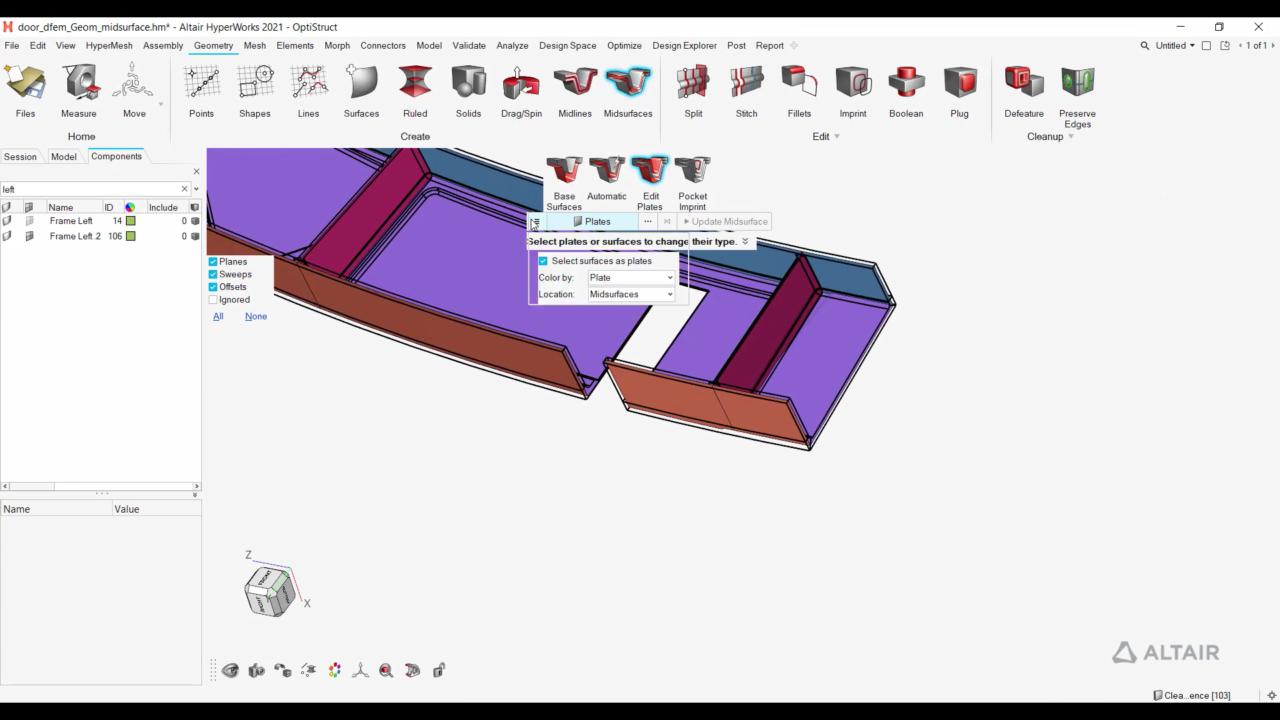
Task: Open the Connectors ribbon tab
Action: click(383, 46)
